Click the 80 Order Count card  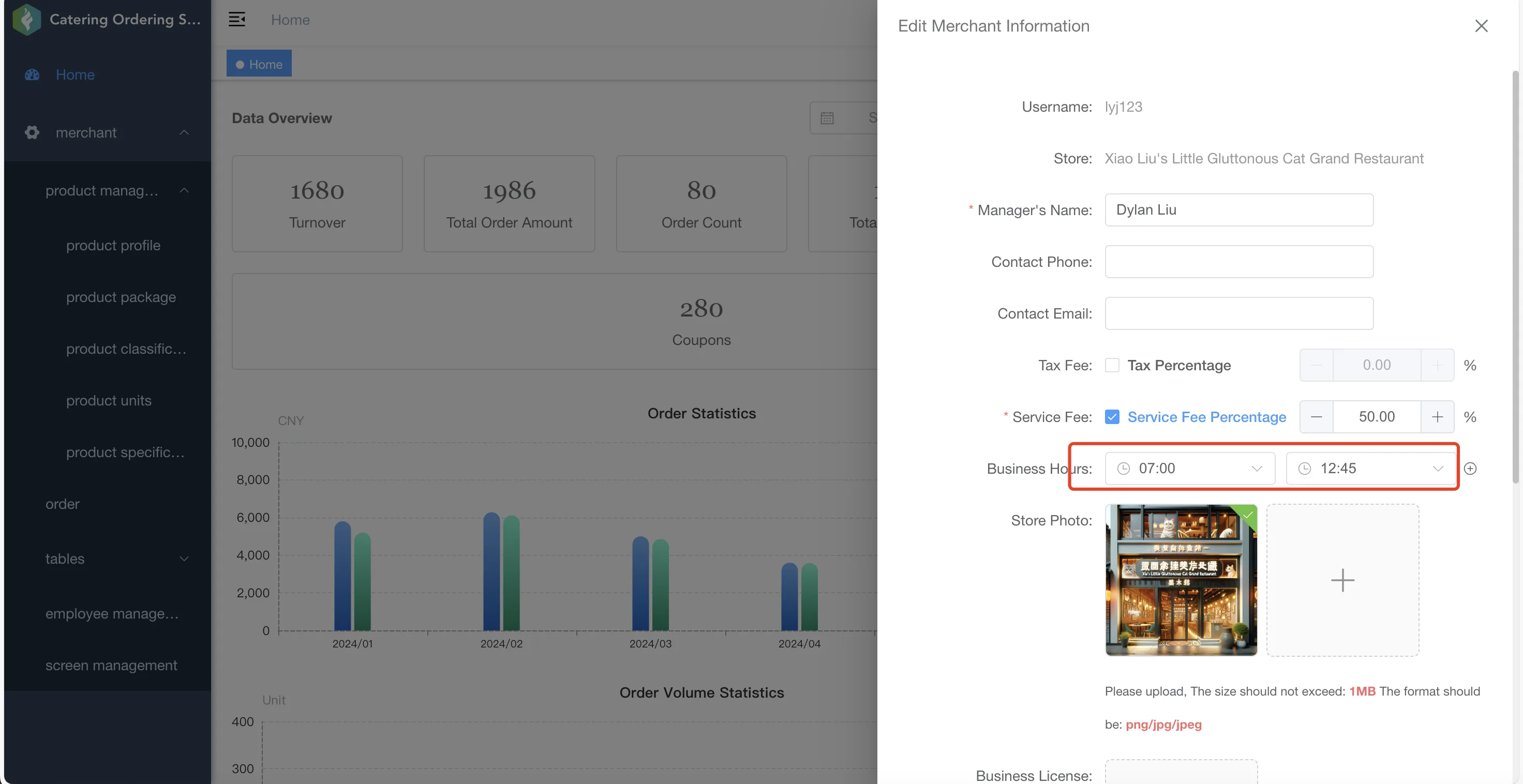point(701,204)
